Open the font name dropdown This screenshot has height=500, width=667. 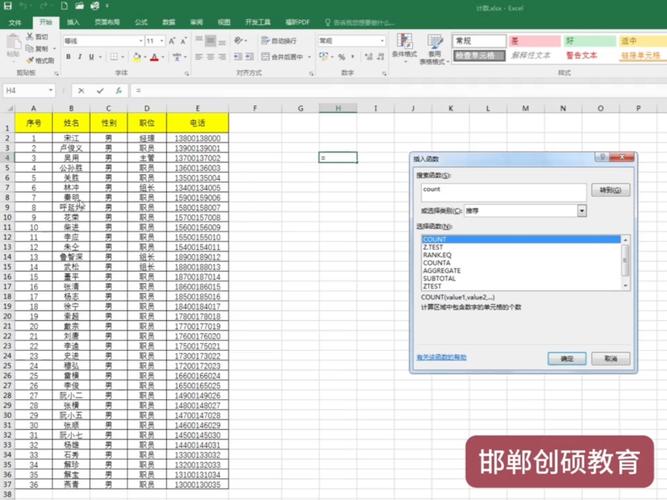tap(141, 41)
